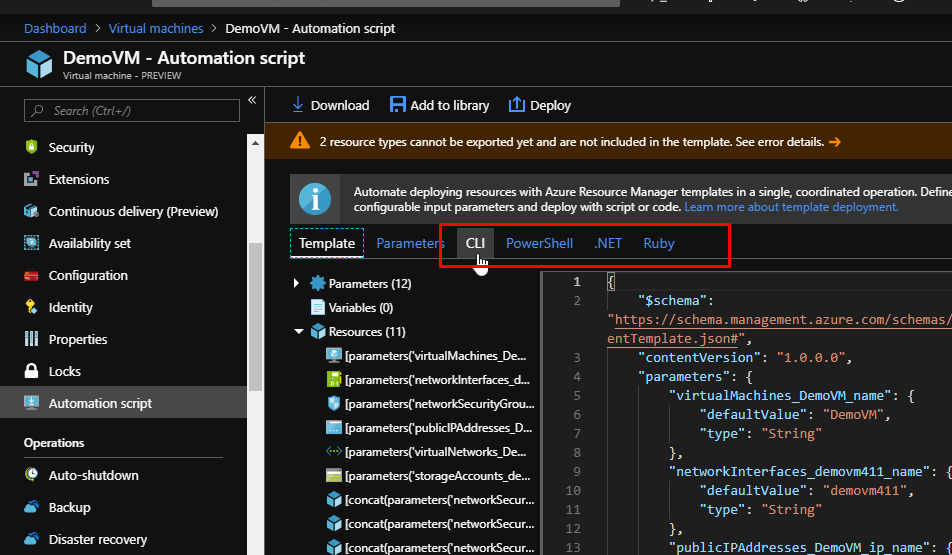Viewport: 952px width, 555px height.
Task: Select the publicIPAddresses_D... resource row
Action: coord(430,427)
